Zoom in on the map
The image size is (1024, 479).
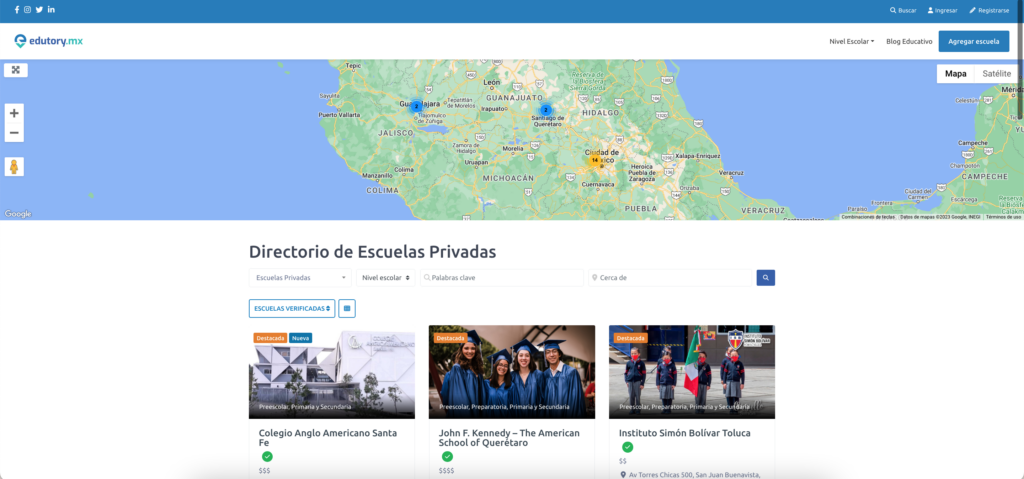click(x=15, y=113)
